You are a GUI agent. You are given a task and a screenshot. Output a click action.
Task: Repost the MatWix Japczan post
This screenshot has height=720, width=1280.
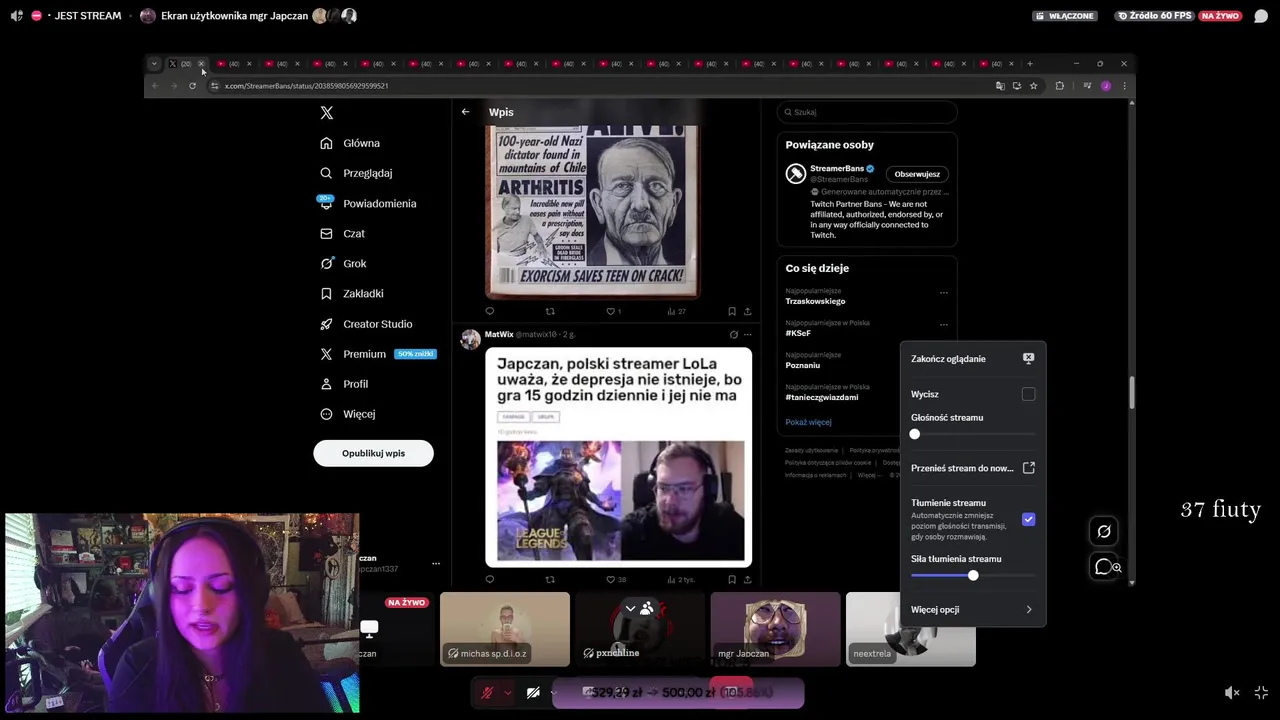(550, 579)
